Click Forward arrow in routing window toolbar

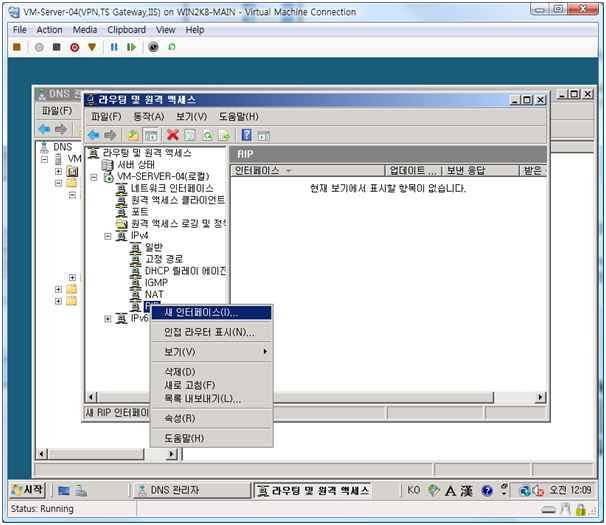click(110, 135)
